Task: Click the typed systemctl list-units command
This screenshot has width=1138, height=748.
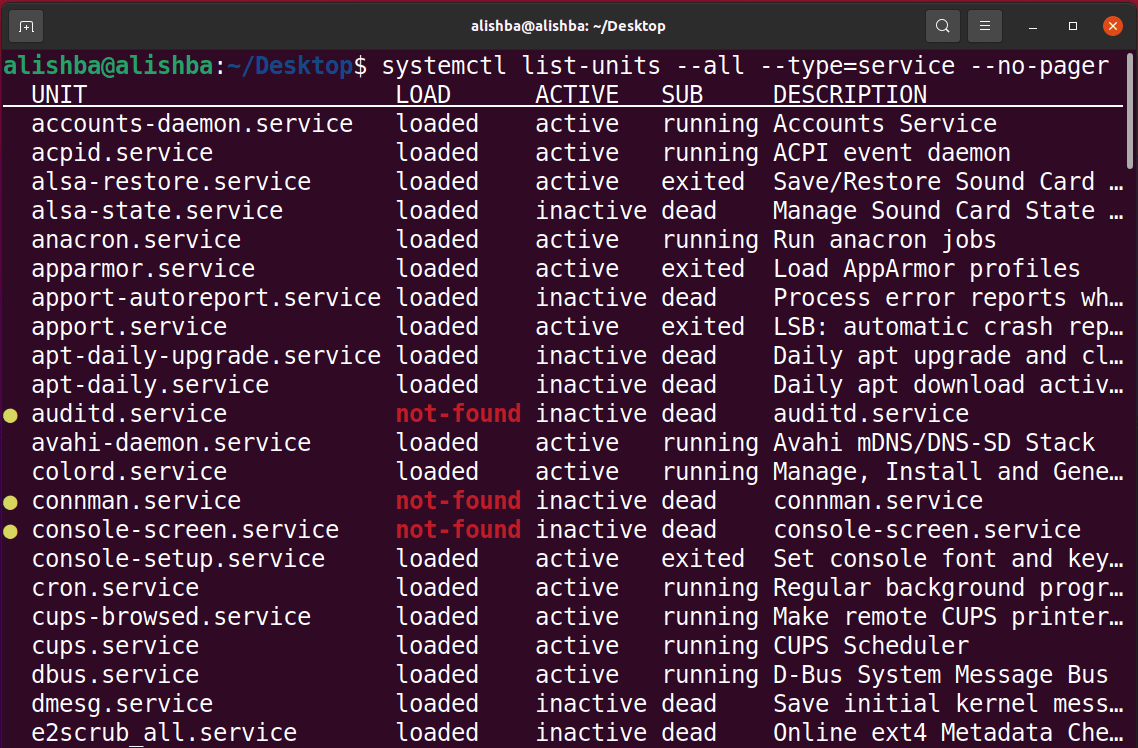Action: [745, 65]
